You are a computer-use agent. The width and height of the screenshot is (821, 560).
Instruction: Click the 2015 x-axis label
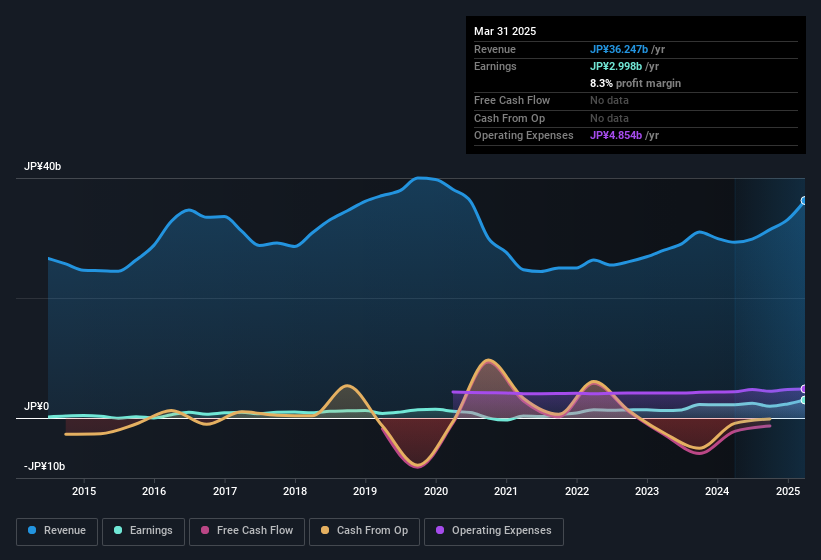[84, 491]
